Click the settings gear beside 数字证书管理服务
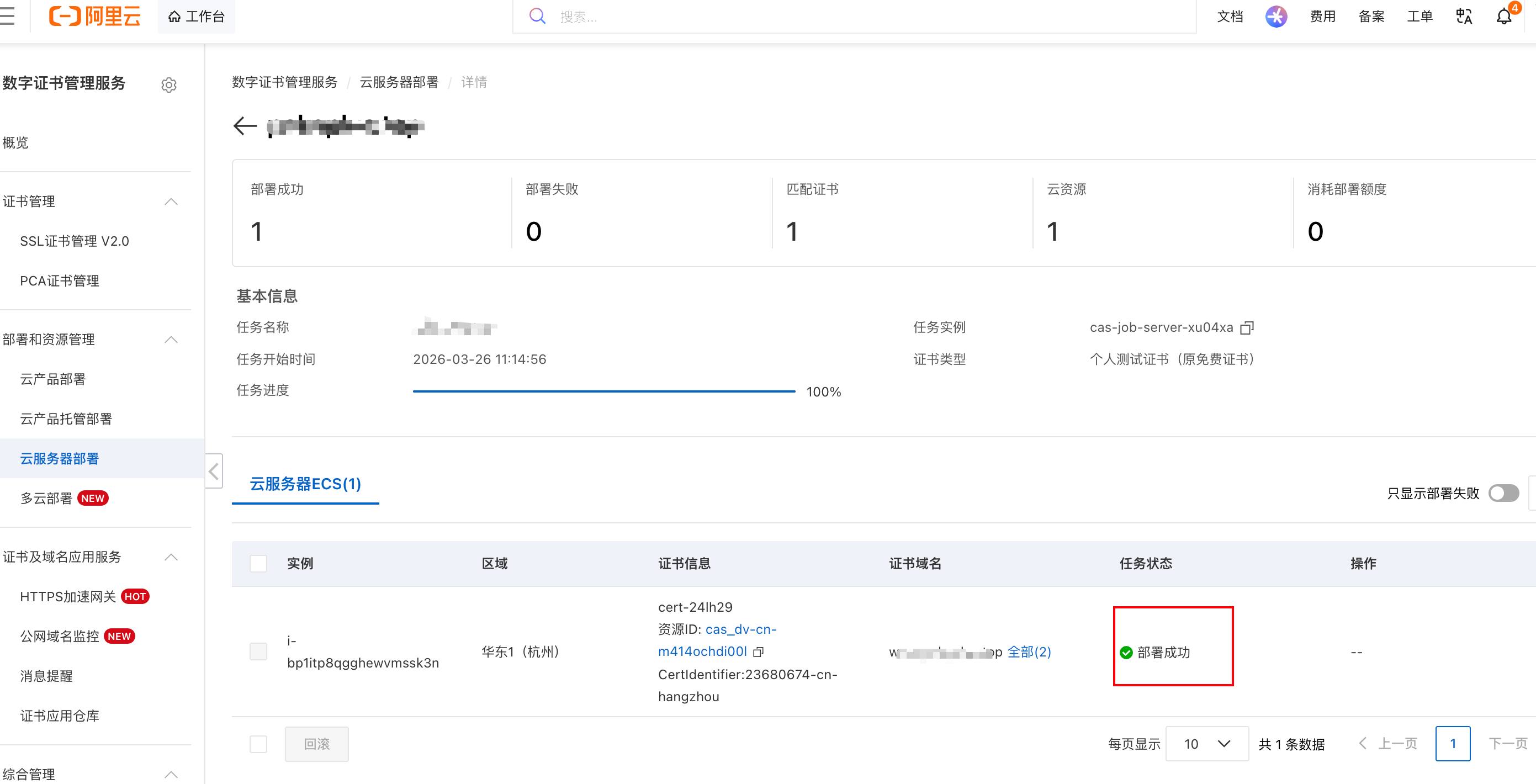Screen dimensions: 1536x784 point(169,84)
